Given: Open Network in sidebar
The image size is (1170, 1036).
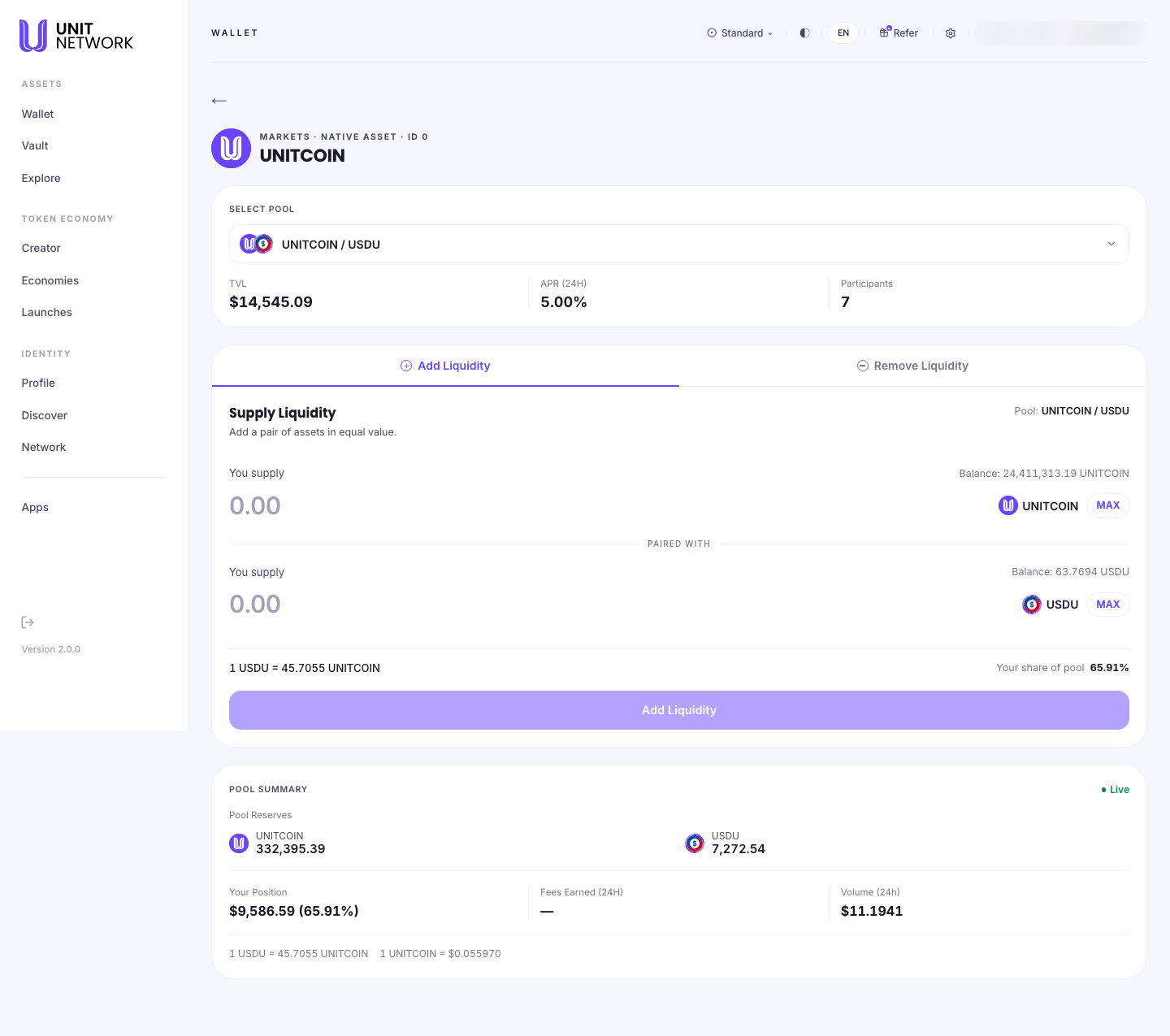Looking at the screenshot, I should (x=44, y=448).
